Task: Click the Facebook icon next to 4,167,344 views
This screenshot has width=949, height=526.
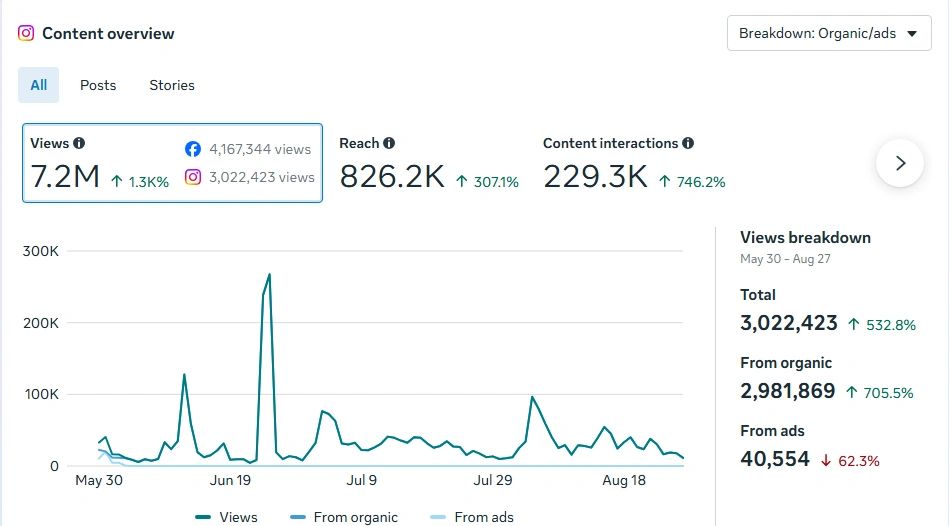Action: 193,149
